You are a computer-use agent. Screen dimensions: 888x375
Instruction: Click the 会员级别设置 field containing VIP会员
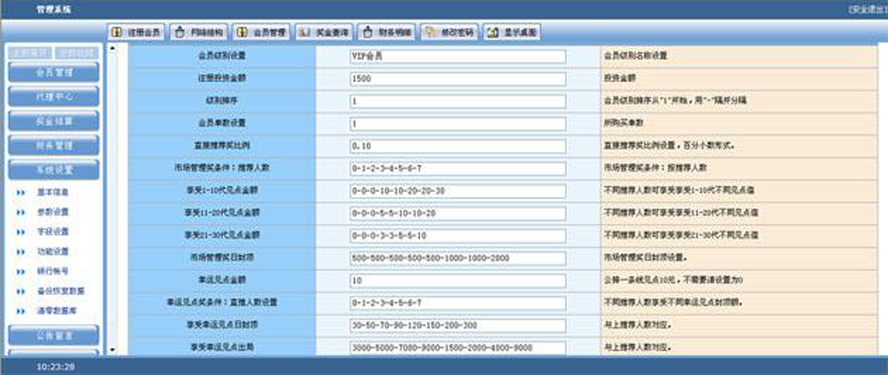tap(458, 57)
